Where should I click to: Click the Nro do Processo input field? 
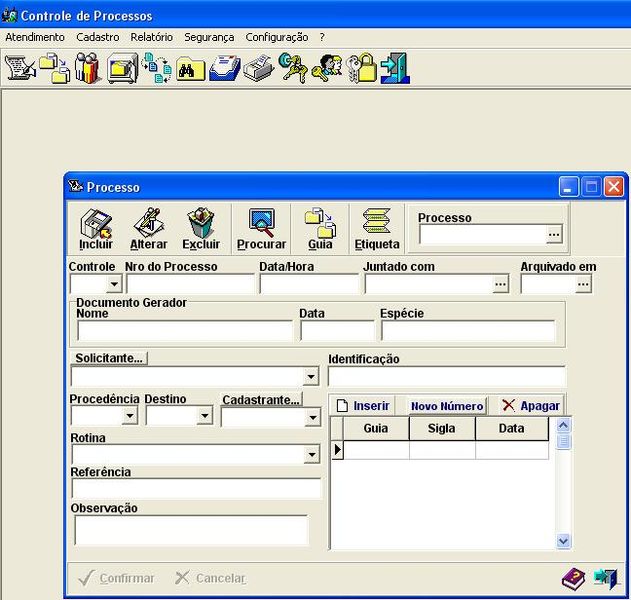click(190, 285)
